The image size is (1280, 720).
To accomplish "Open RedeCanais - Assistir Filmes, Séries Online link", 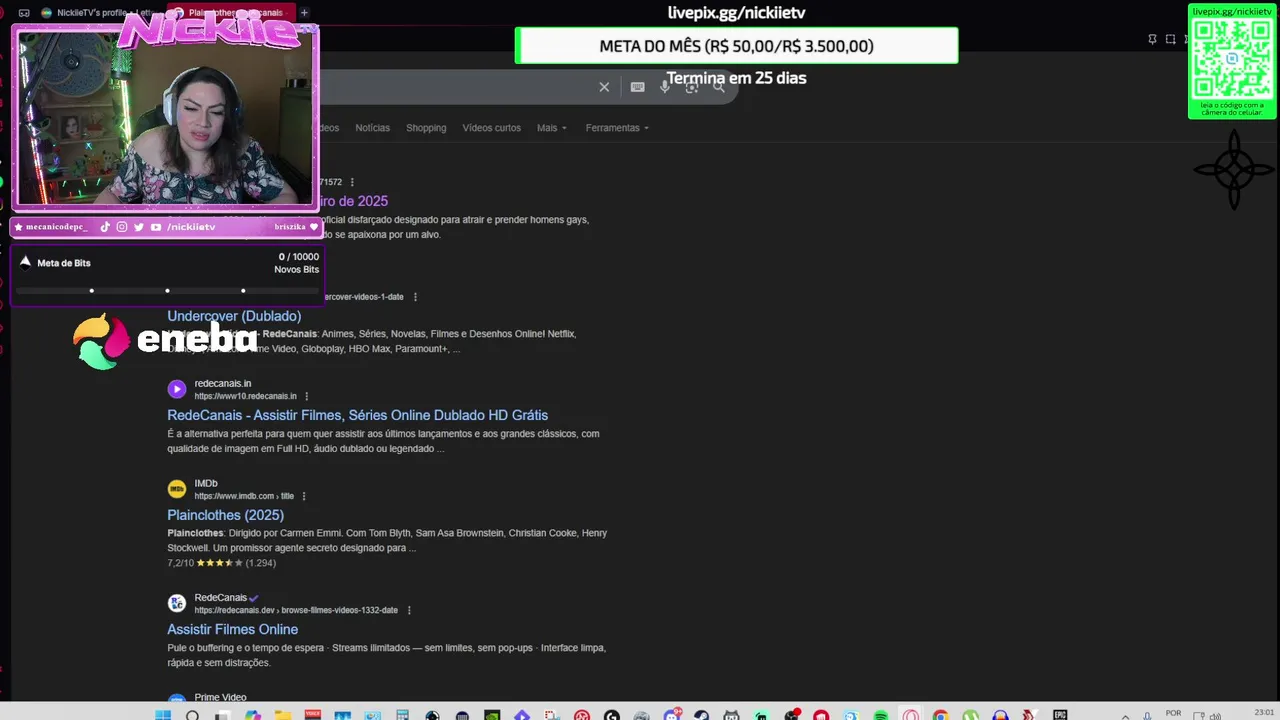I will click(357, 415).
